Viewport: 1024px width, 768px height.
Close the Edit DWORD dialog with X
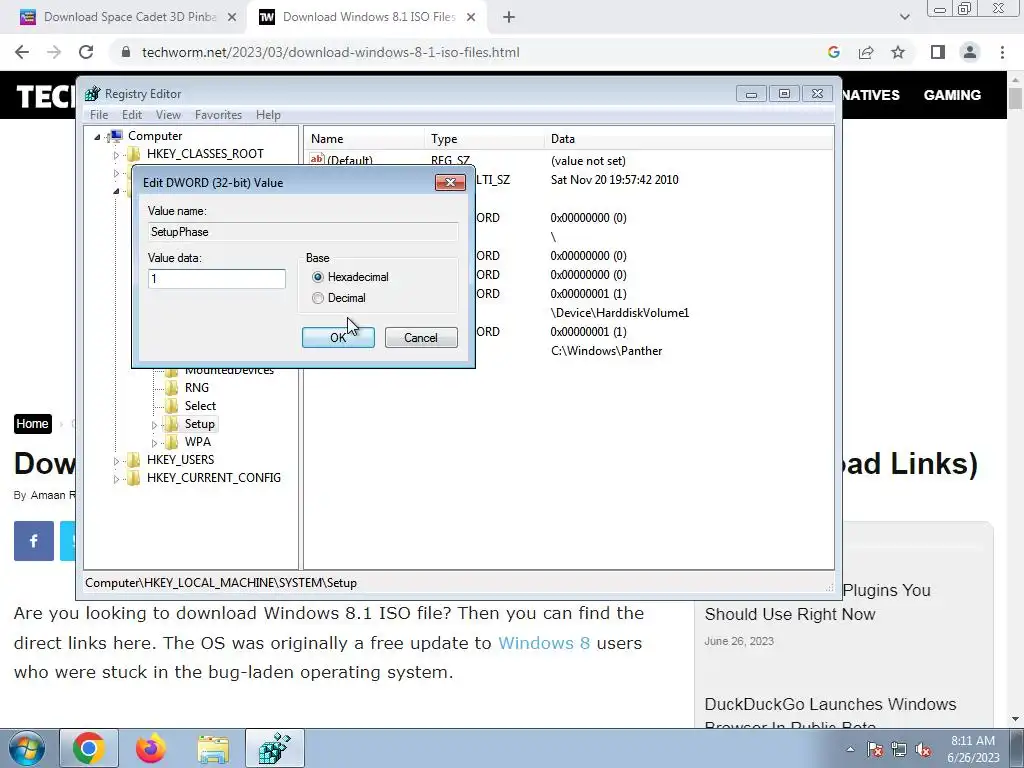450,182
